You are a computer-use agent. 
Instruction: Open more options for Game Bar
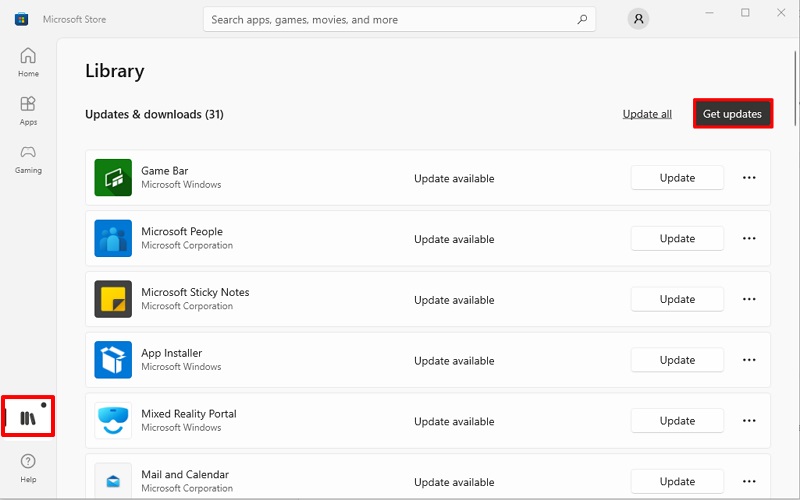pos(749,178)
